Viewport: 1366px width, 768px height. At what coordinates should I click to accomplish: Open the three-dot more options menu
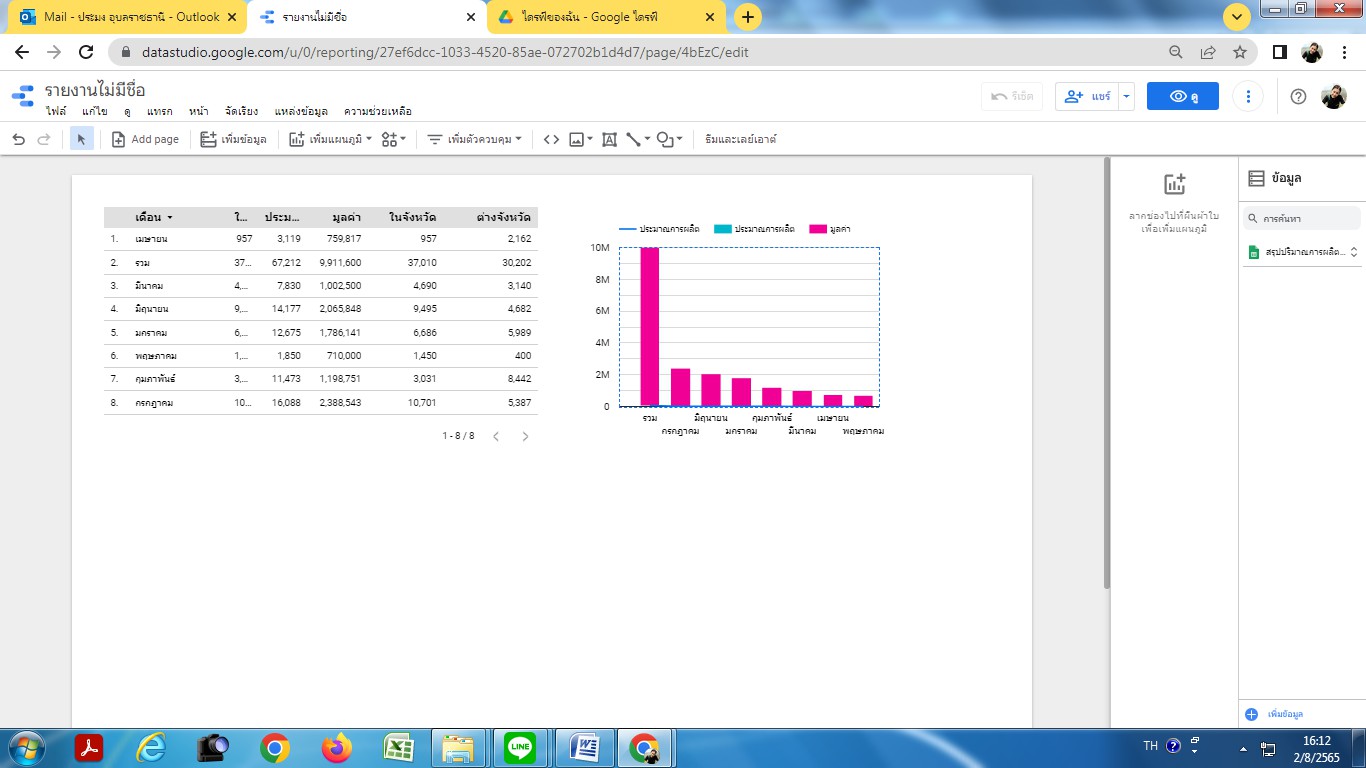point(1247,96)
